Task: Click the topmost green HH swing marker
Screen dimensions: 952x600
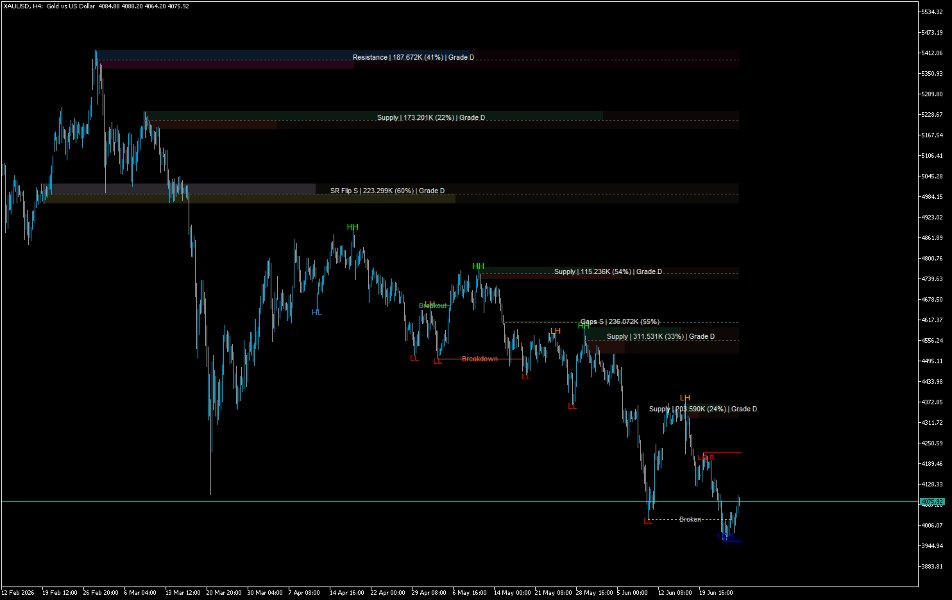Action: (352, 227)
